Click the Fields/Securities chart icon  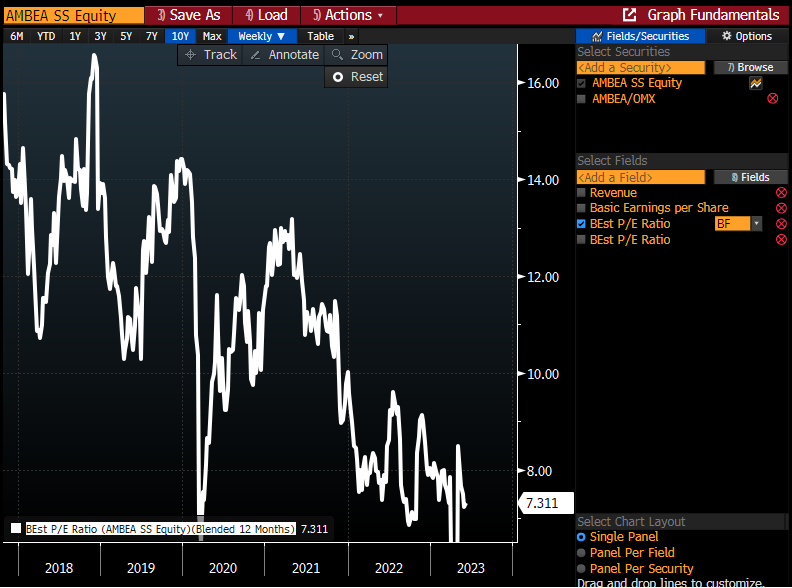[597, 36]
